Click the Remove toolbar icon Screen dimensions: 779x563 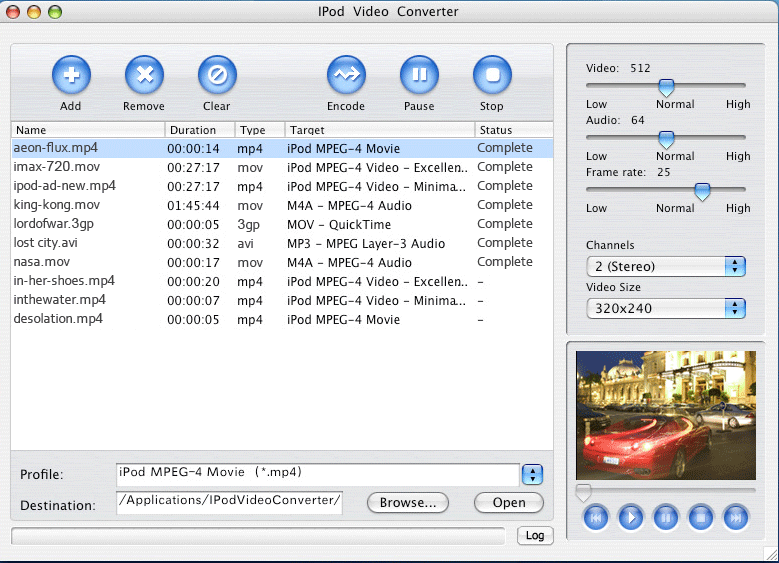tap(144, 75)
